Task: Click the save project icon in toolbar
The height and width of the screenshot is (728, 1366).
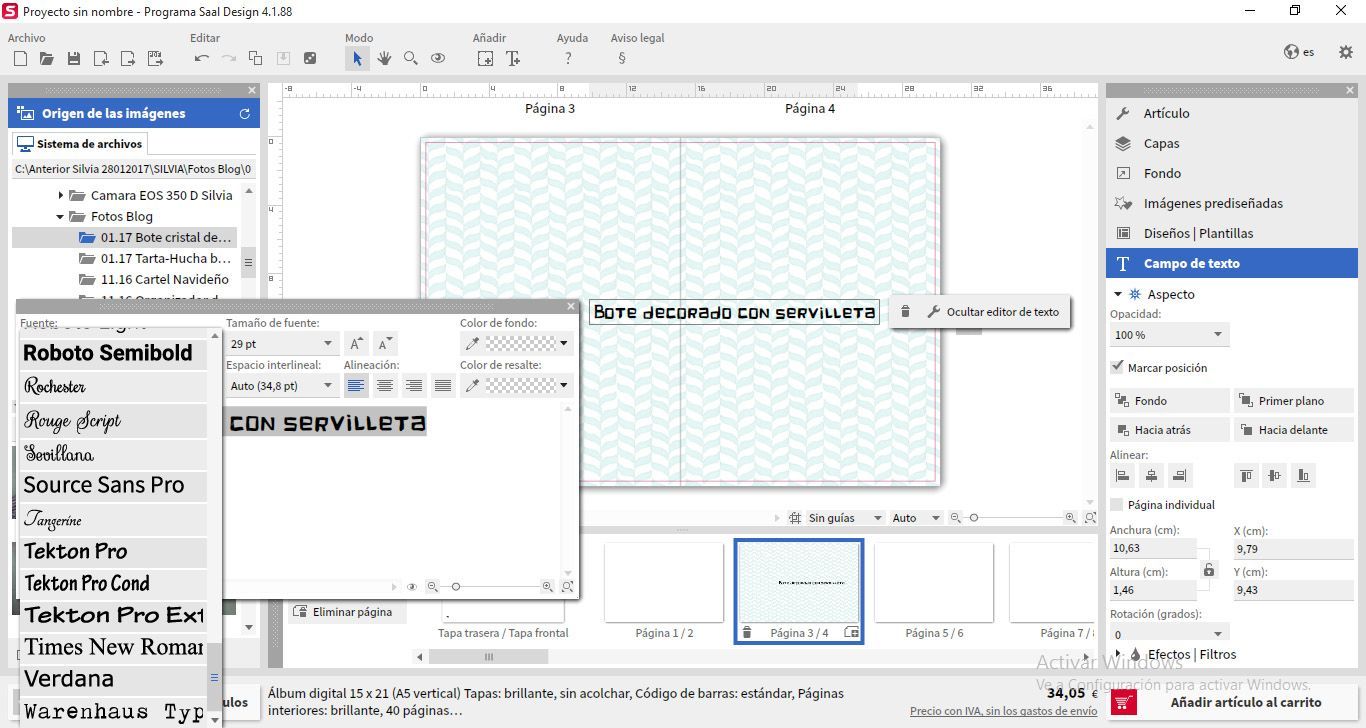Action: click(x=73, y=59)
